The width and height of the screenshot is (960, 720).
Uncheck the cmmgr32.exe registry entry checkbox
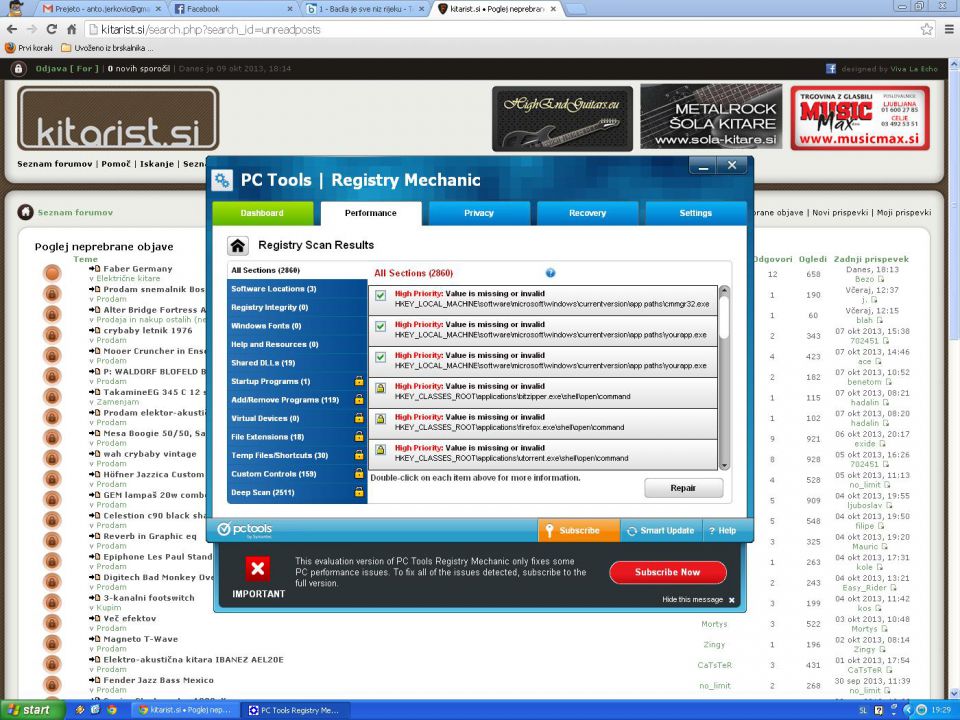381,295
